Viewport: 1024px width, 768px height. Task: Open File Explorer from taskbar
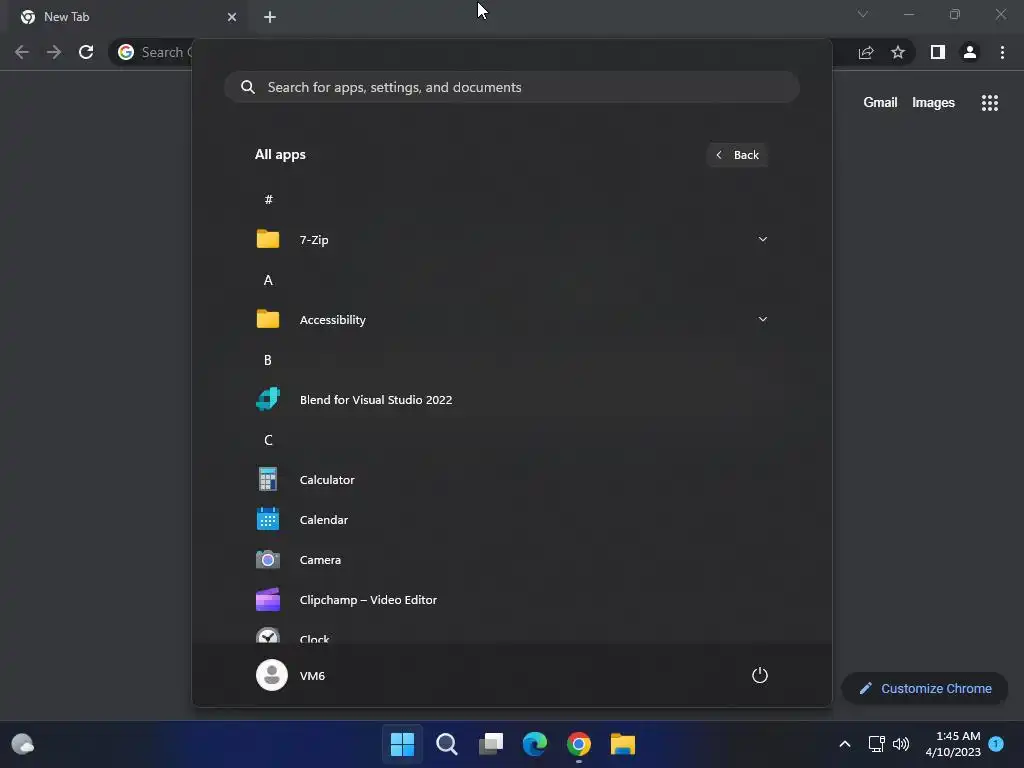[x=623, y=744]
